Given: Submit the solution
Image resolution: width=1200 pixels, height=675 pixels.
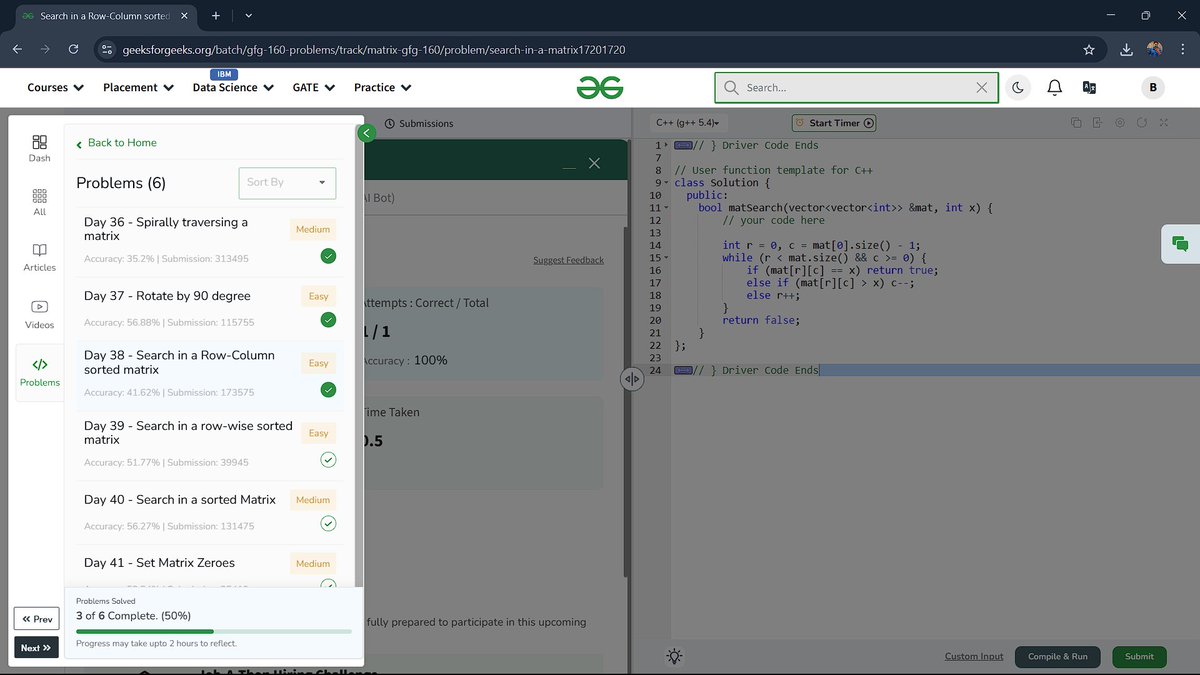Looking at the screenshot, I should pos(1139,656).
